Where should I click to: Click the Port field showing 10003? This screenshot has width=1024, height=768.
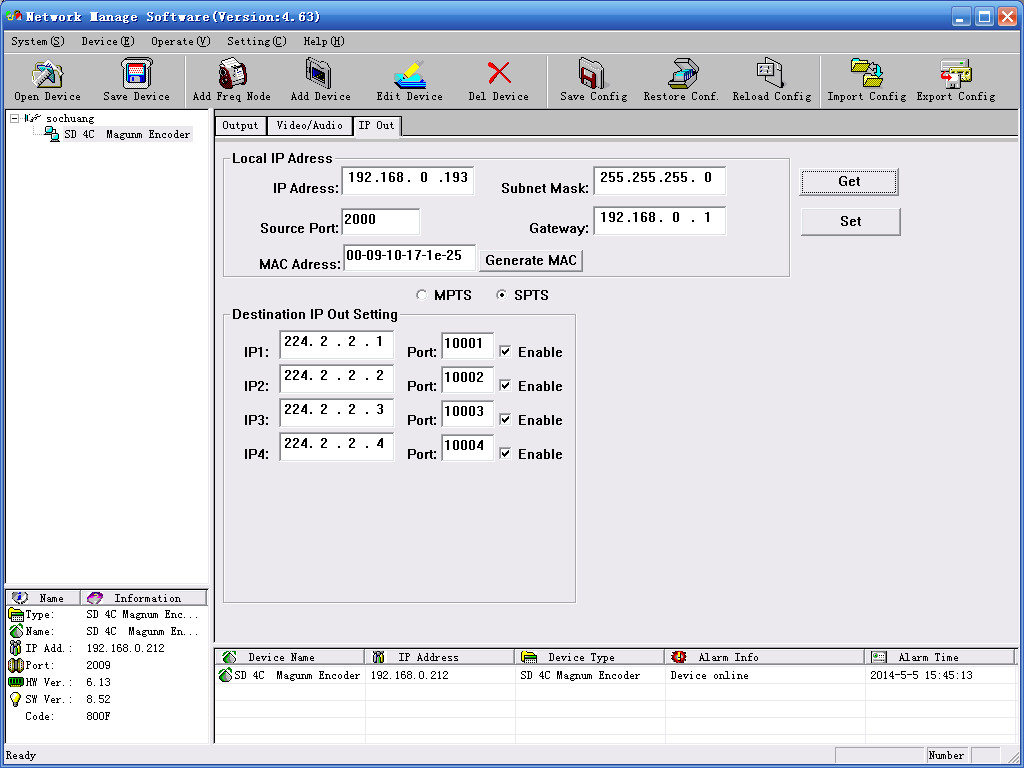(x=468, y=413)
